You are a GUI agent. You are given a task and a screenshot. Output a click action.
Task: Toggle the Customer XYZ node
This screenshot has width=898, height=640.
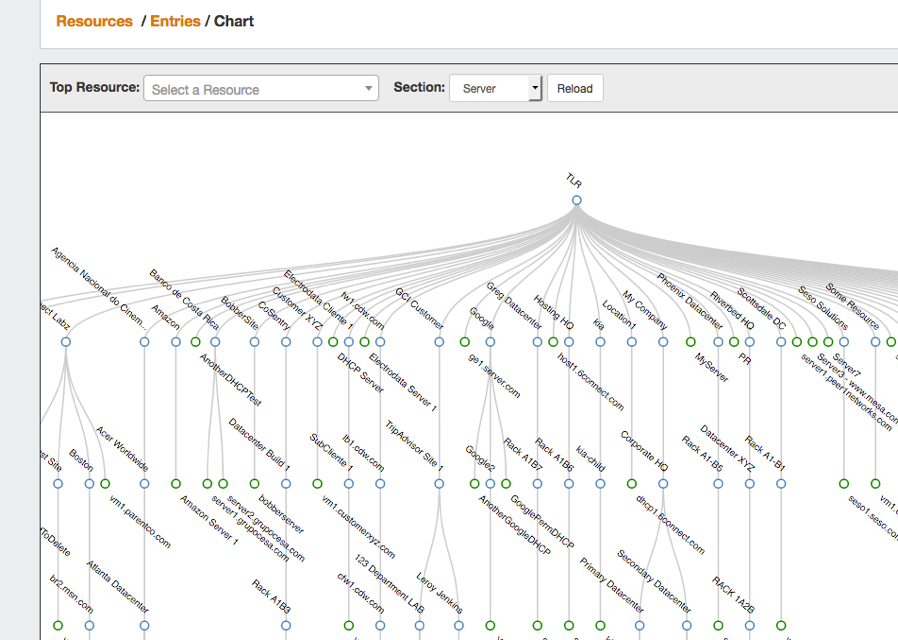[317, 342]
